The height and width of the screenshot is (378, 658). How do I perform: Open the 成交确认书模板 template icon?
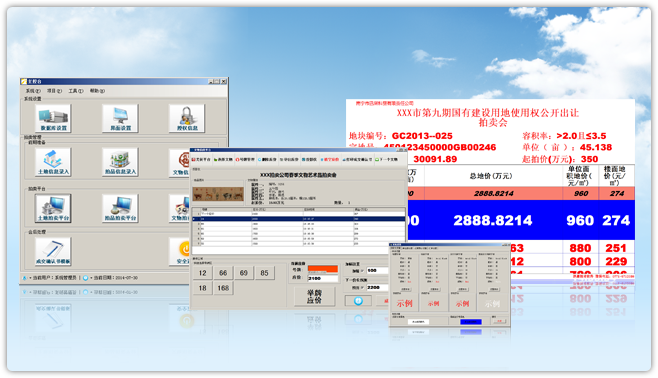click(53, 252)
